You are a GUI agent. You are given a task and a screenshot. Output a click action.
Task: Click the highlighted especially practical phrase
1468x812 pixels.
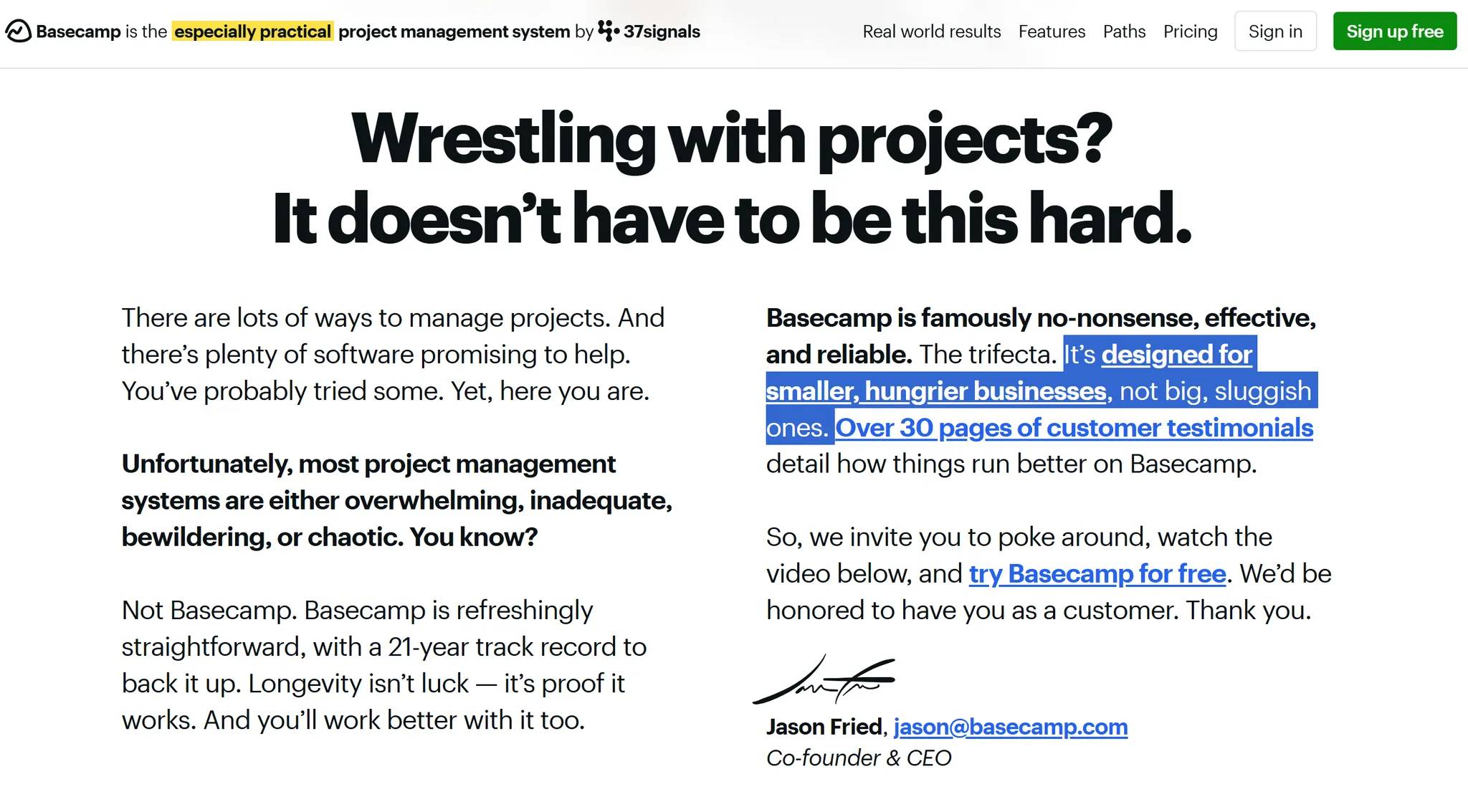(252, 32)
